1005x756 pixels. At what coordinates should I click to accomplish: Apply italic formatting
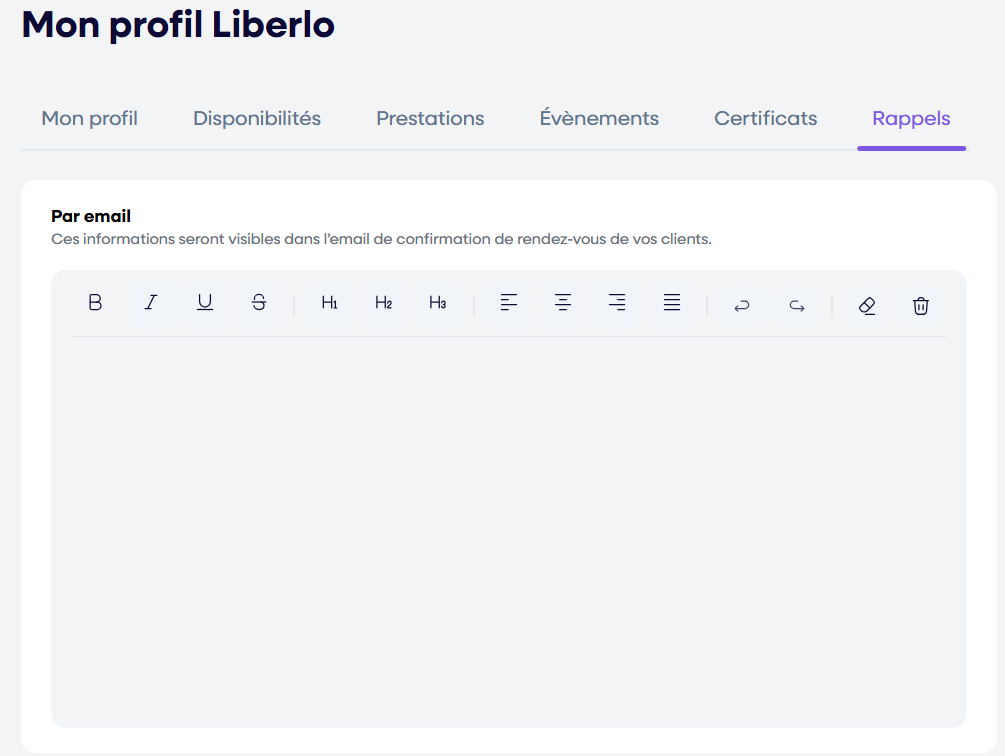point(150,303)
